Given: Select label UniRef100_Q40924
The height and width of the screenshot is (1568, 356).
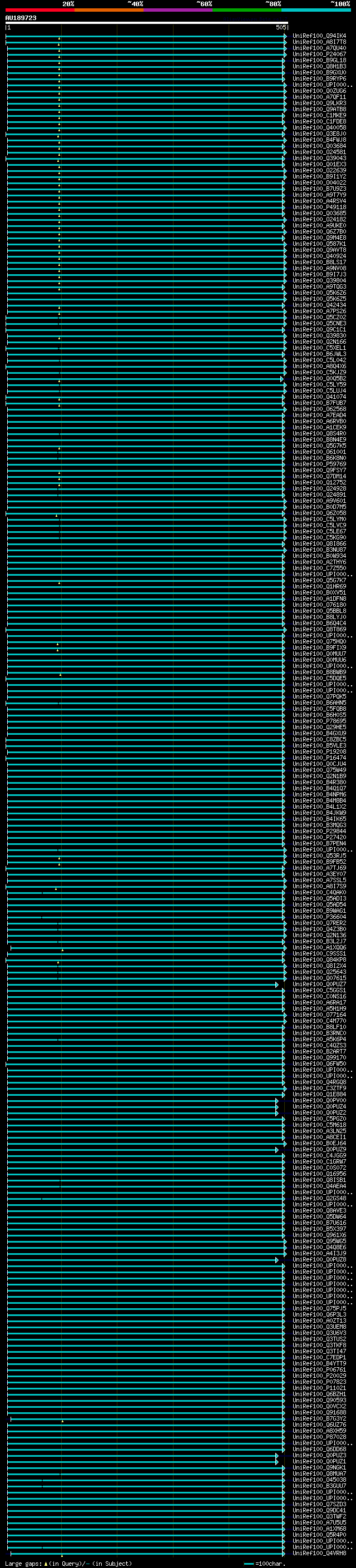Looking at the screenshot, I should click(x=319, y=256).
